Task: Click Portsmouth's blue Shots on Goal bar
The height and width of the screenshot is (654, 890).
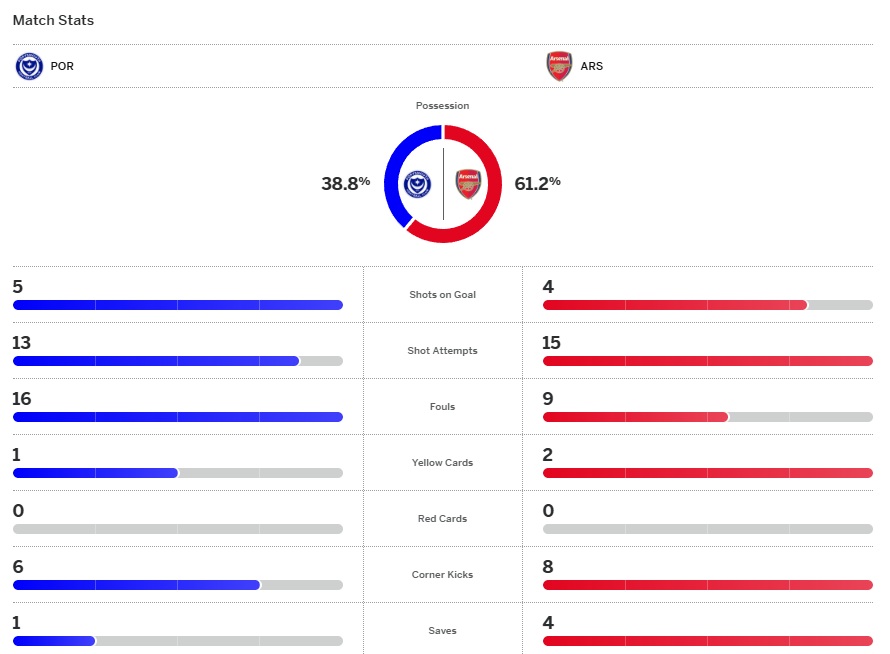Action: (178, 305)
